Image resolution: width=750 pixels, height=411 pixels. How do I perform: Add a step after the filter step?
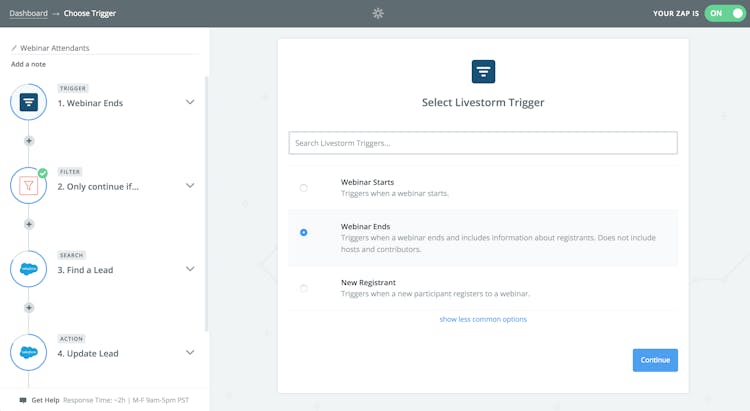coord(29,225)
